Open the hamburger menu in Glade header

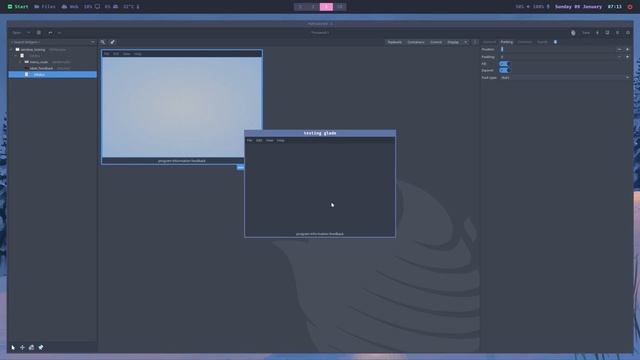point(617,33)
